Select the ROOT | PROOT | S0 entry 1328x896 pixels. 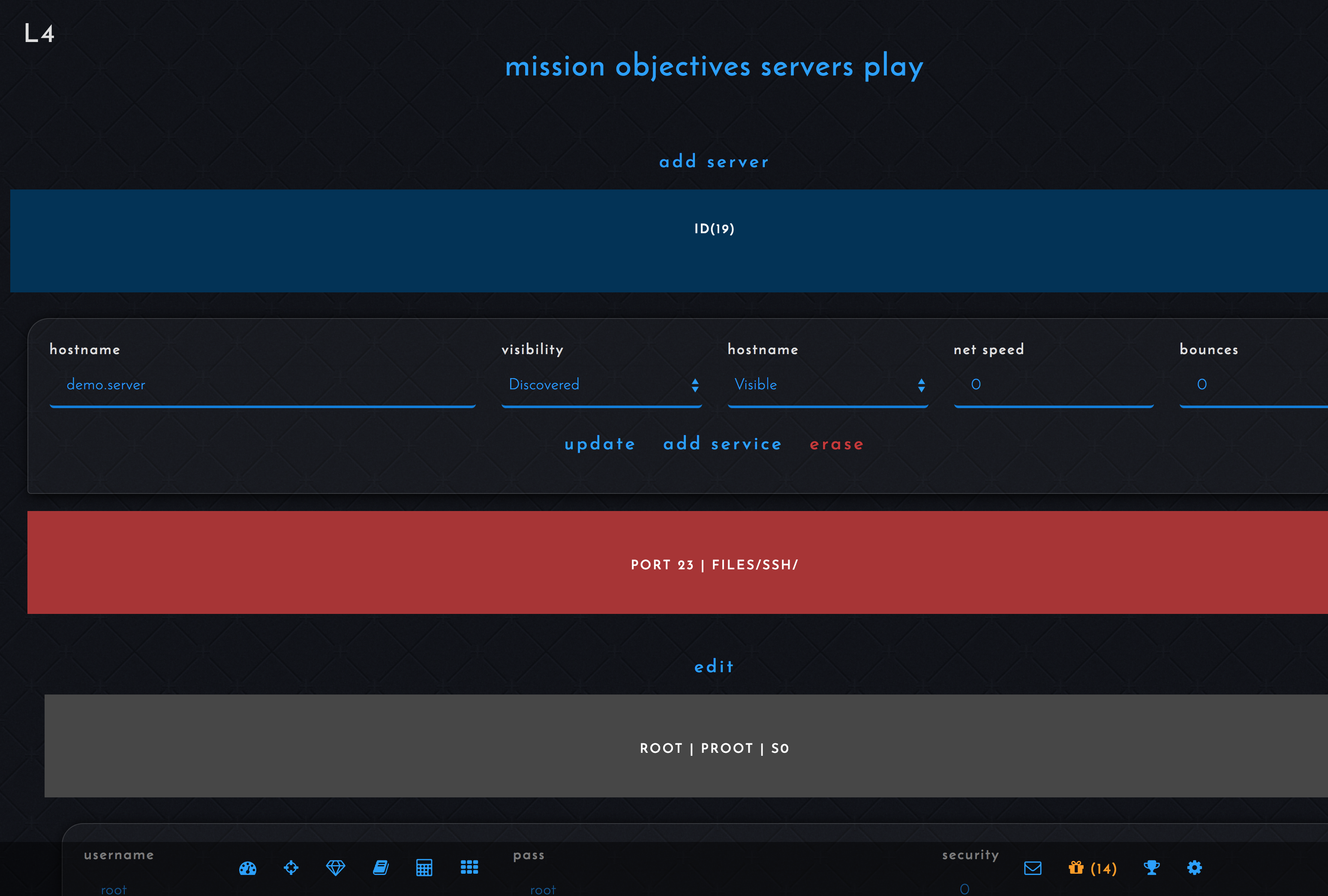714,747
